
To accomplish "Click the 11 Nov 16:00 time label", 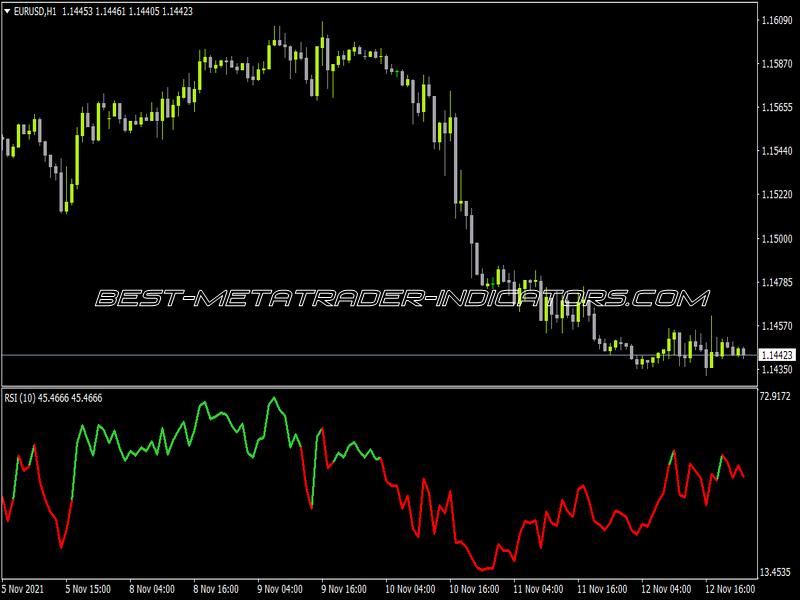I will 602,589.
